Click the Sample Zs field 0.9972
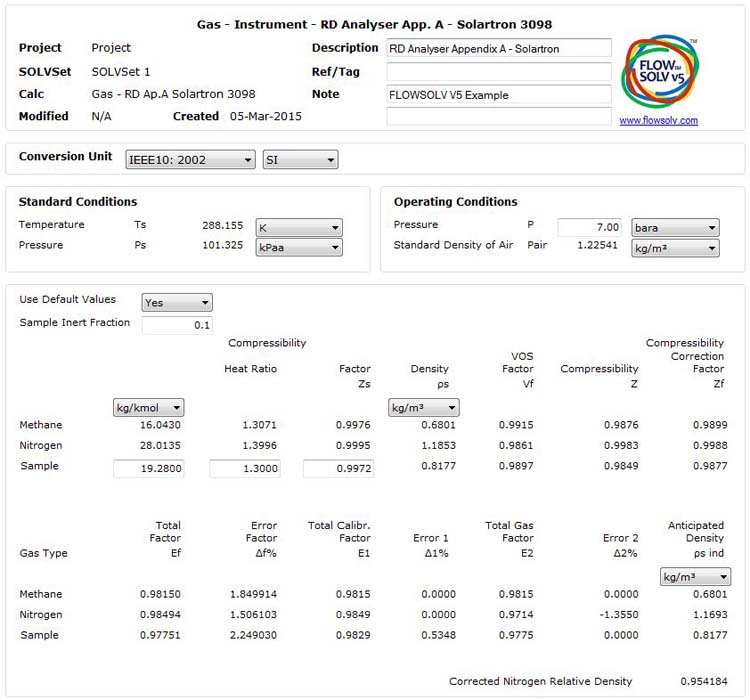The width and height of the screenshot is (750, 700). [x=338, y=468]
